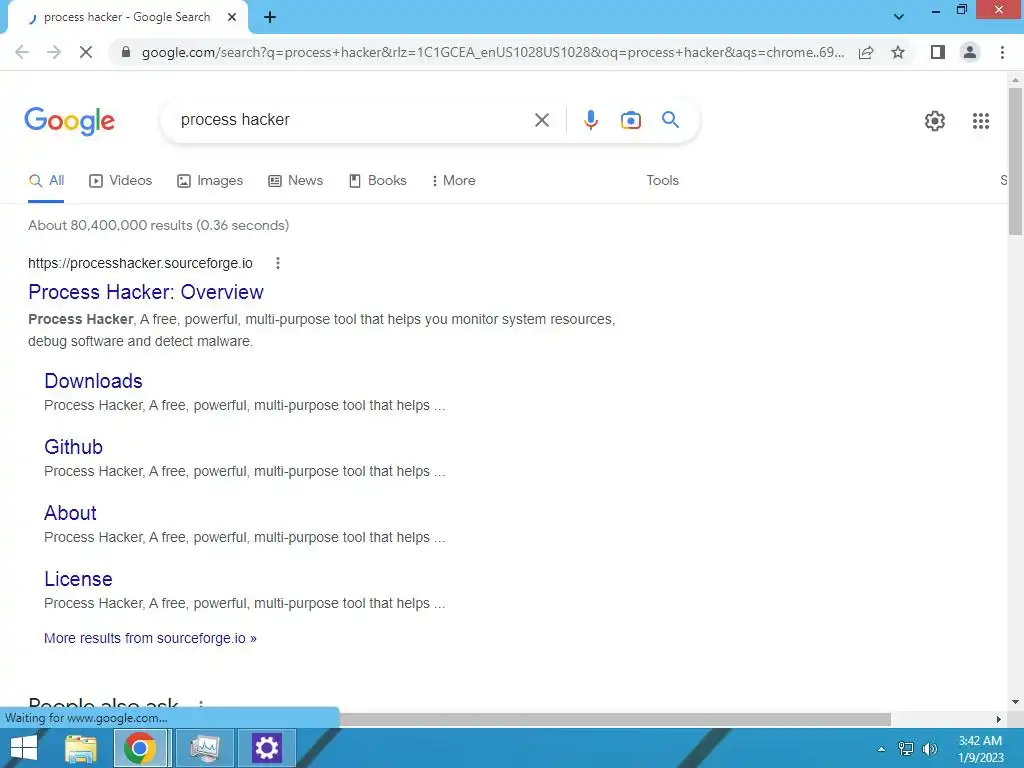Share this page from the address bar

tap(866, 52)
